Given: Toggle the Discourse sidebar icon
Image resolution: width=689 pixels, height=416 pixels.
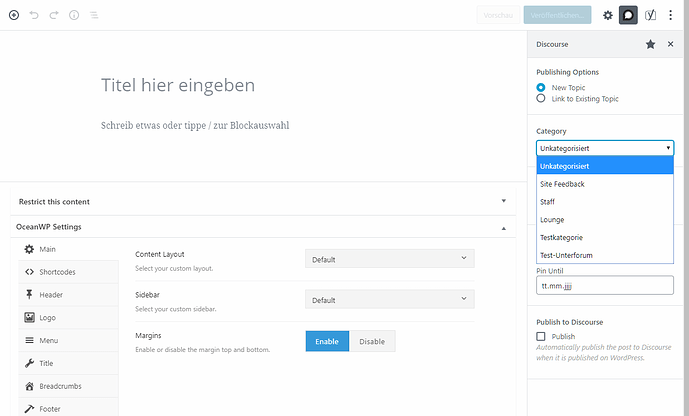Looking at the screenshot, I should (x=628, y=15).
